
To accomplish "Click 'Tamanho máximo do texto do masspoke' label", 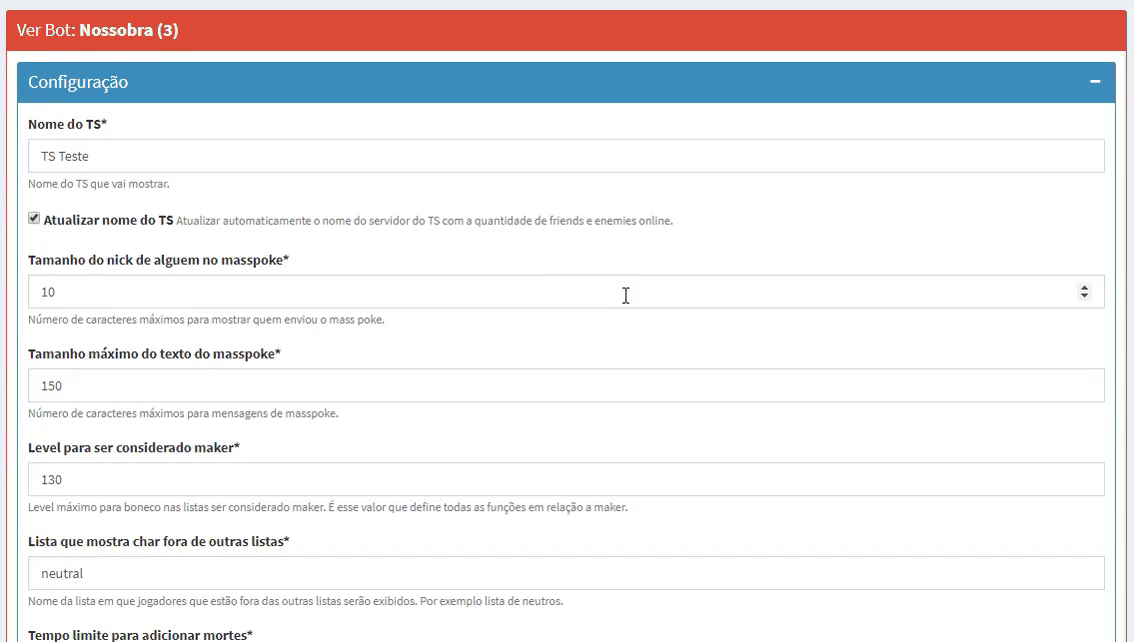I will 154,354.
